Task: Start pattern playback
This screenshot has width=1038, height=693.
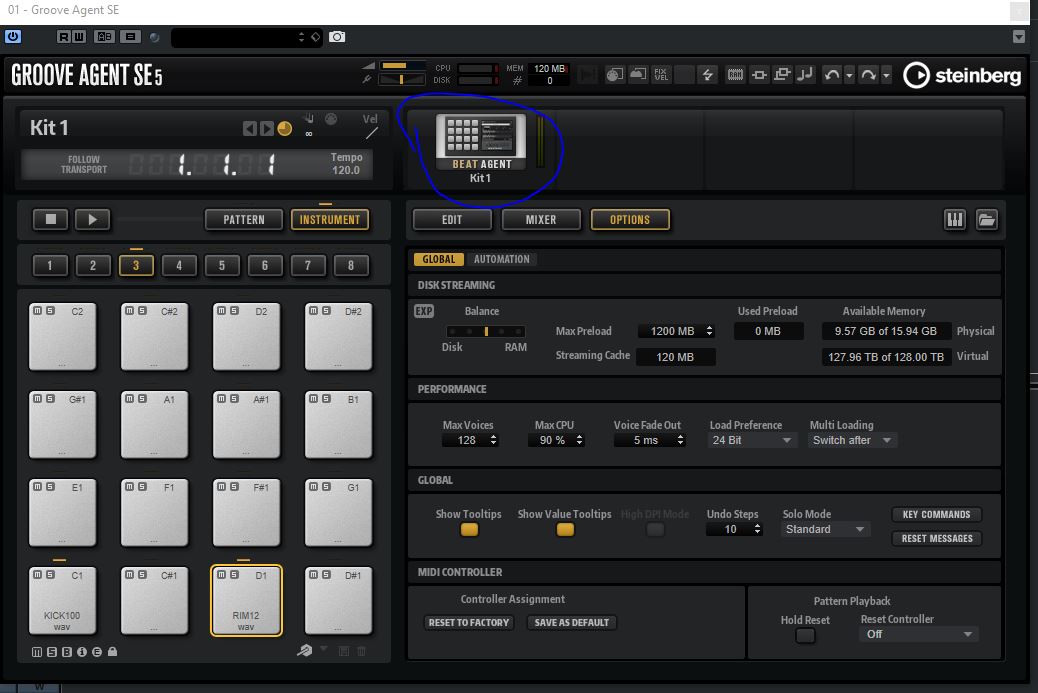Action: (x=92, y=220)
